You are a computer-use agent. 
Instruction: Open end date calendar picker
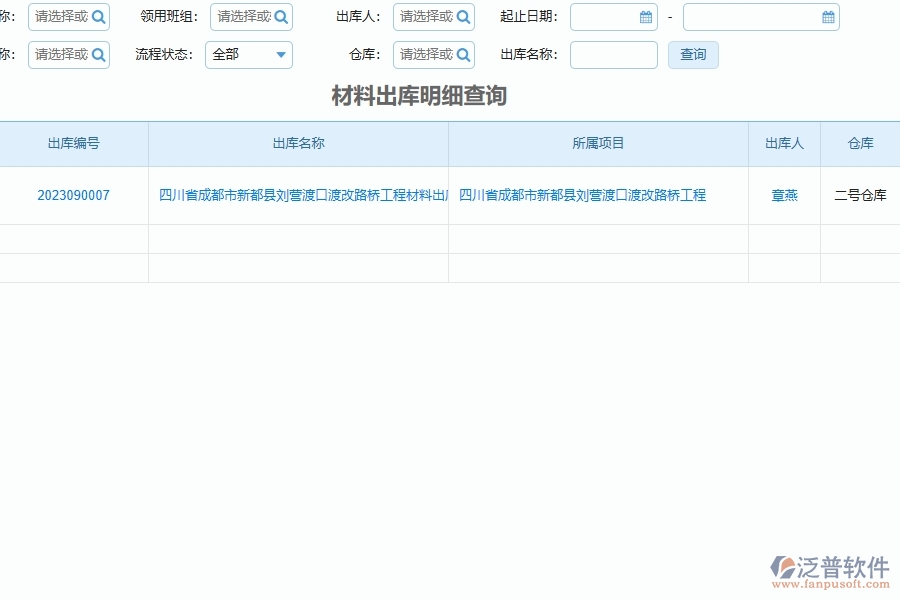(x=827, y=17)
